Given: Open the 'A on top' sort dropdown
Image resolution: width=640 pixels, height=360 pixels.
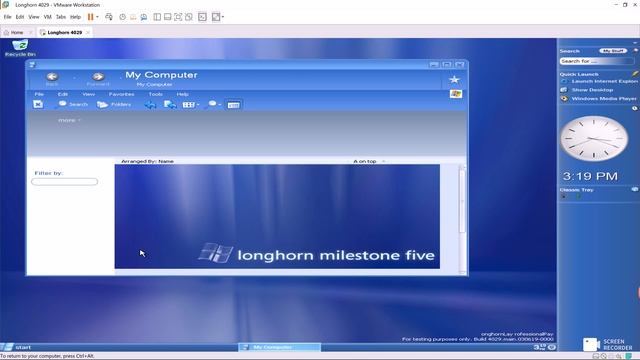Looking at the screenshot, I should (x=369, y=161).
